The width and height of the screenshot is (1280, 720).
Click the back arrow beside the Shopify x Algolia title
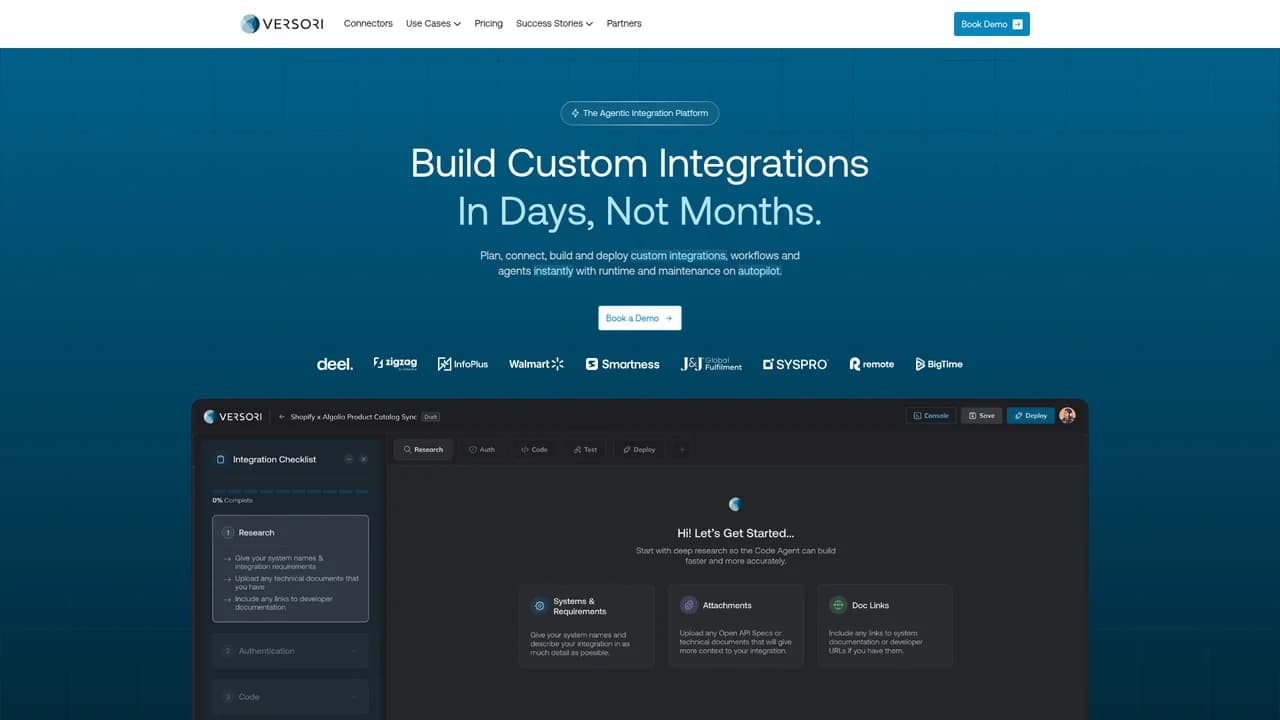coord(282,416)
